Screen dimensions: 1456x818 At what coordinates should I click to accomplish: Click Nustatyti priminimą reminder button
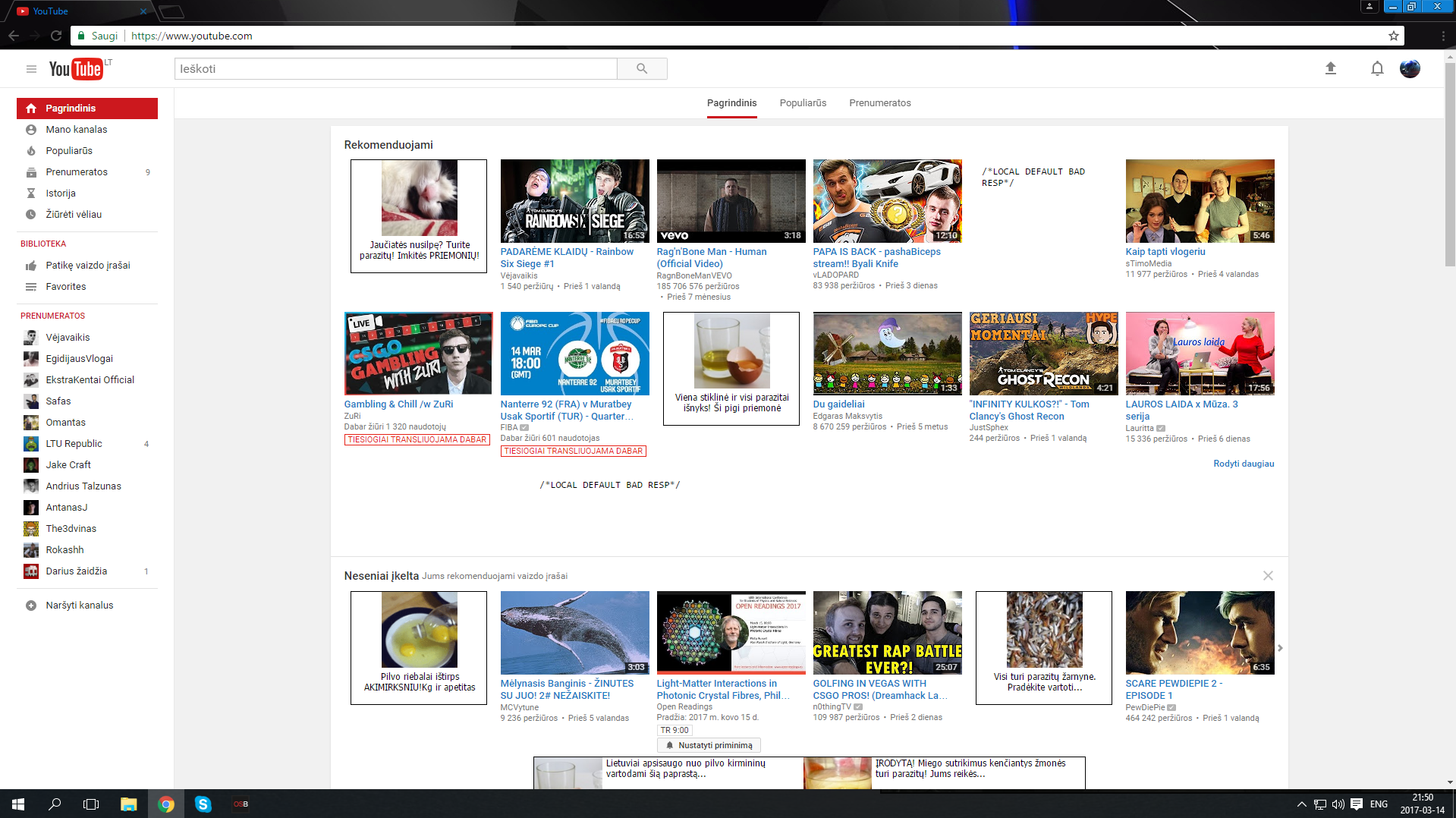click(x=709, y=746)
